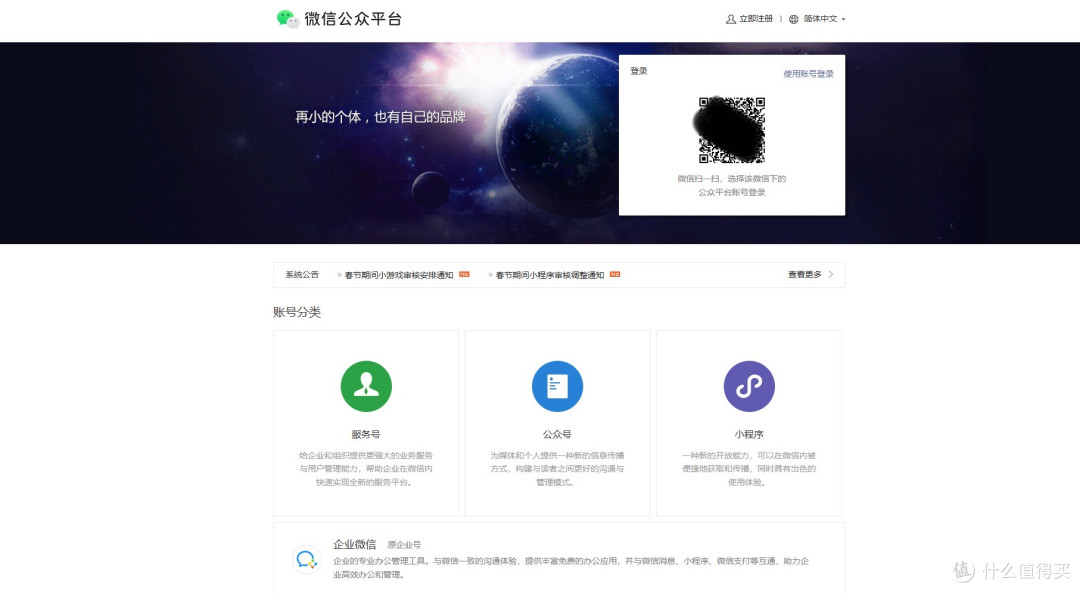Image resolution: width=1080 pixels, height=593 pixels.
Task: Open the 立即注册 registration link
Action: point(756,19)
